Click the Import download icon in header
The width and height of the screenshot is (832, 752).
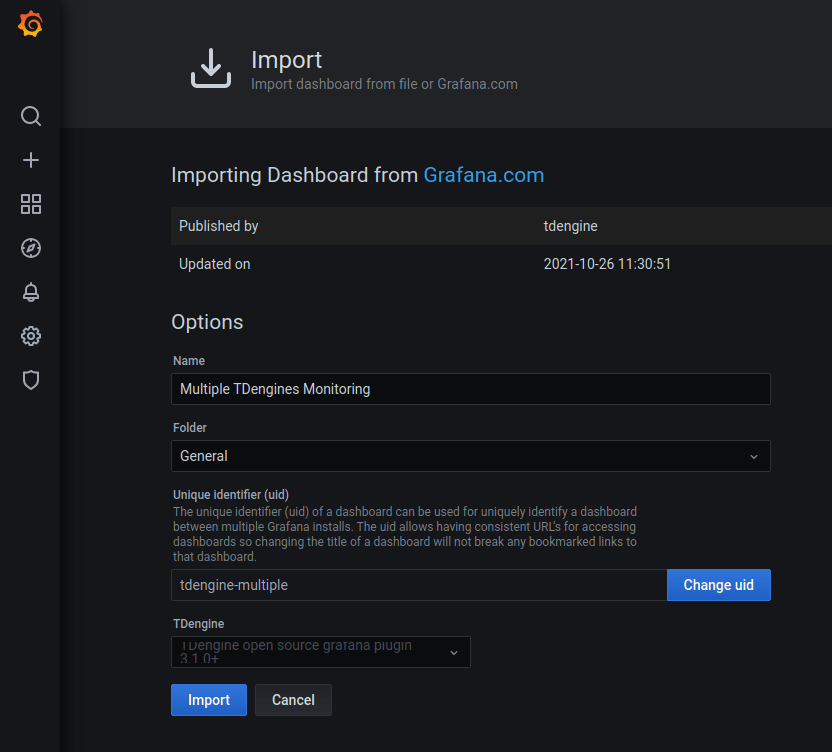coord(210,68)
